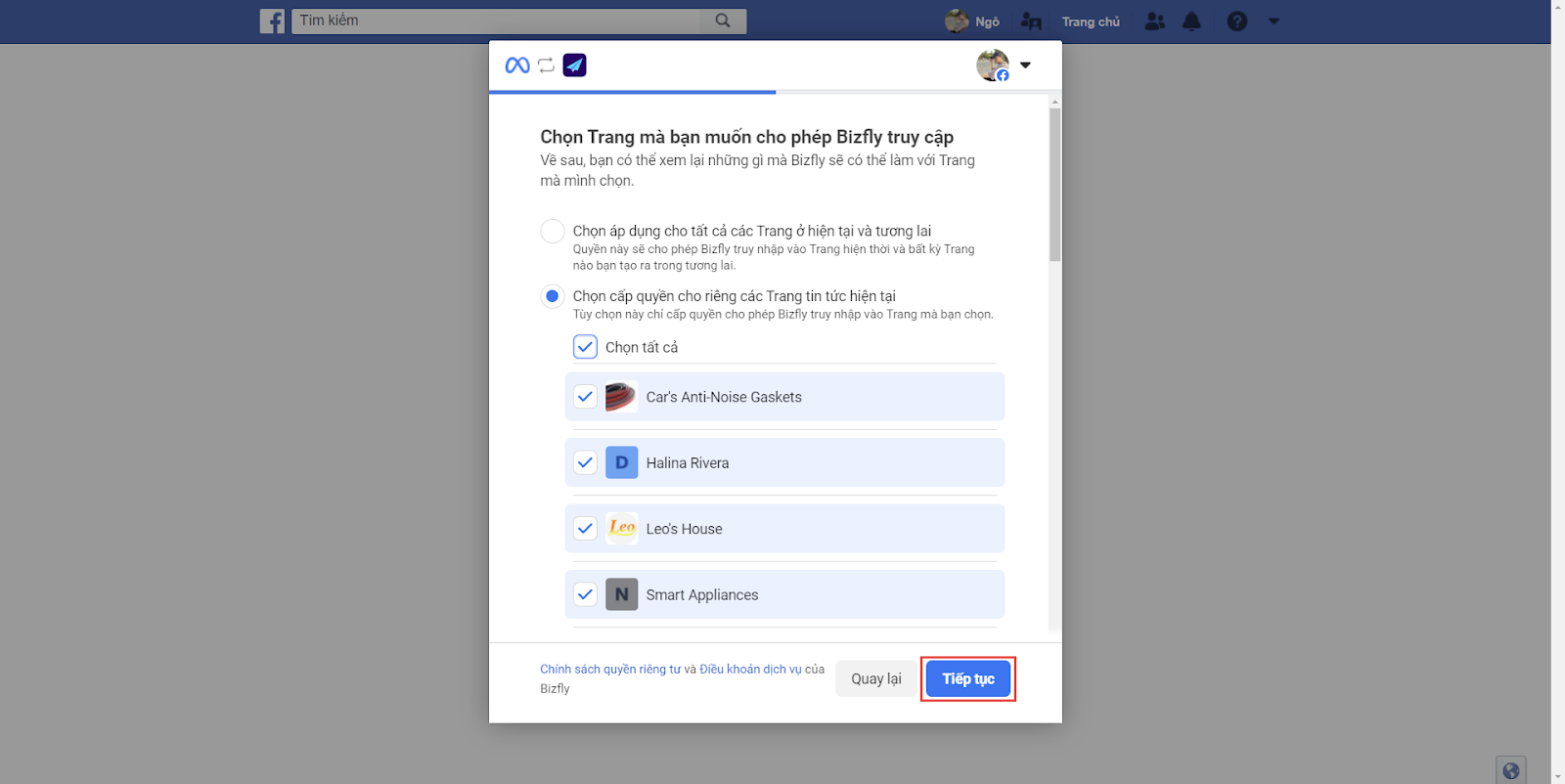
Task: Click the Smart Appliances page name
Action: click(702, 594)
